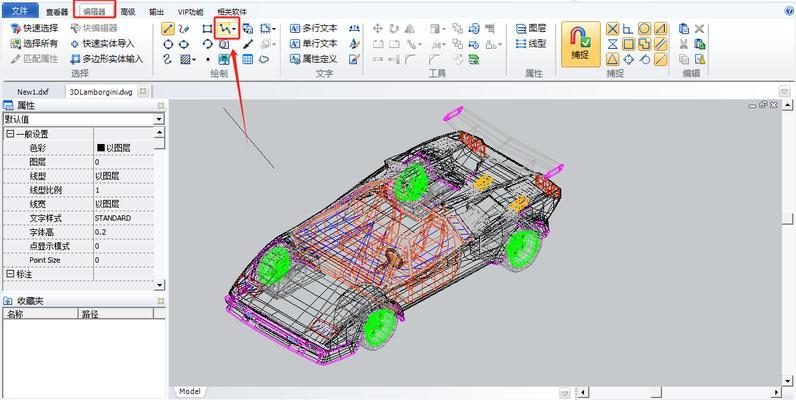Viewport: 796px width, 400px height.
Task: Open the 文件 menu tab
Action: (20, 10)
